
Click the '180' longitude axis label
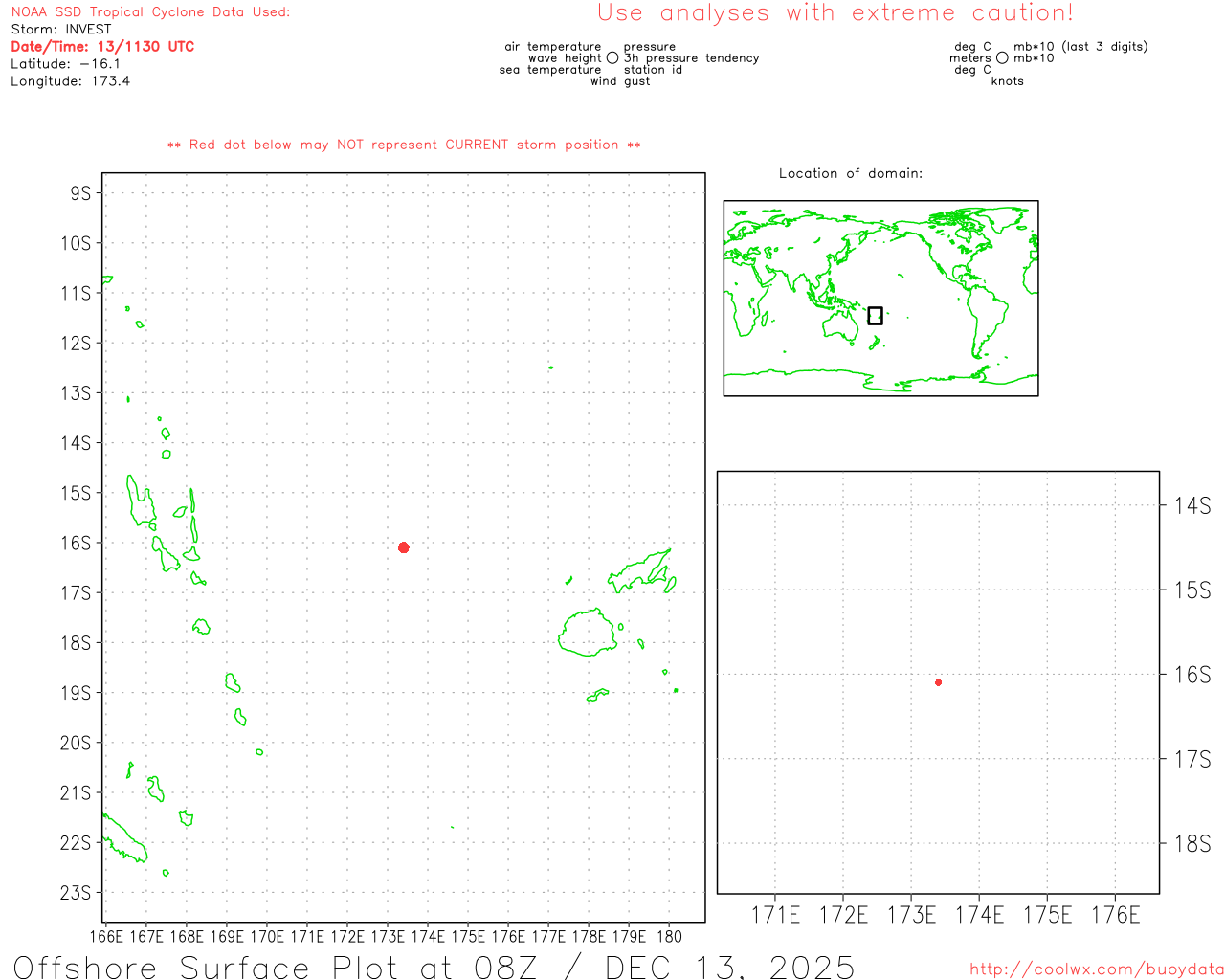pyautogui.click(x=669, y=936)
